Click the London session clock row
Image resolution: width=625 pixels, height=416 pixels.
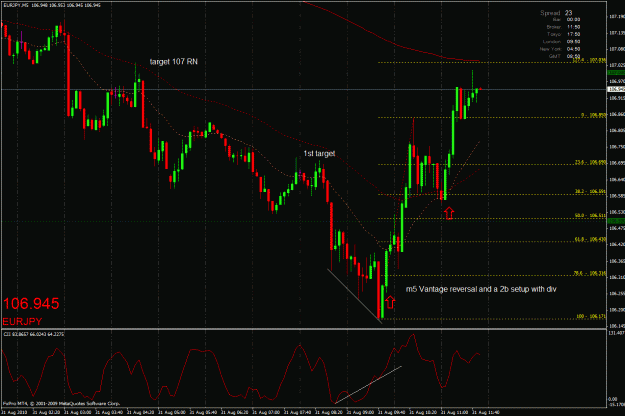click(x=561, y=41)
